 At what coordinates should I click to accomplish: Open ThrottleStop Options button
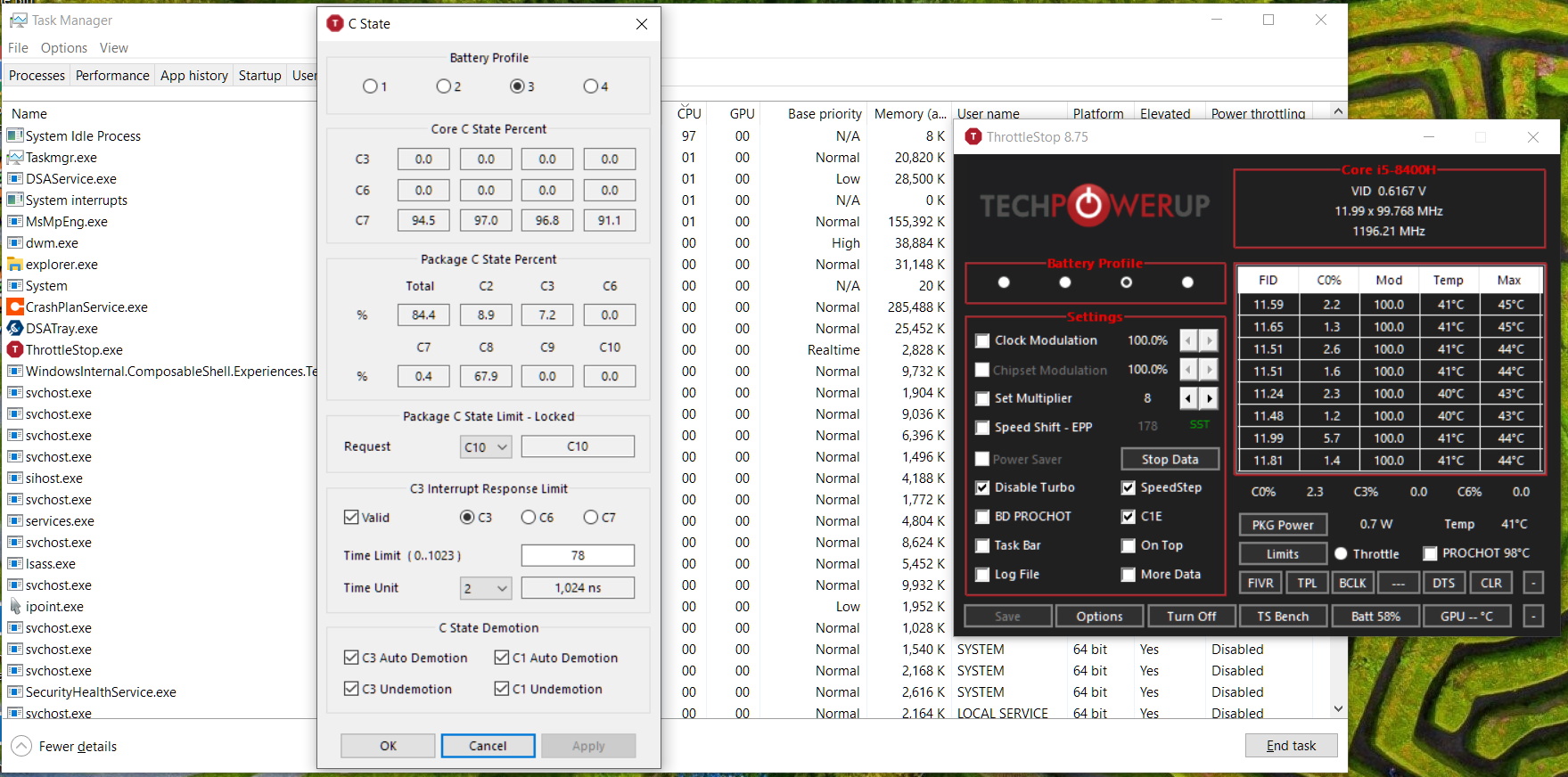(x=1099, y=616)
